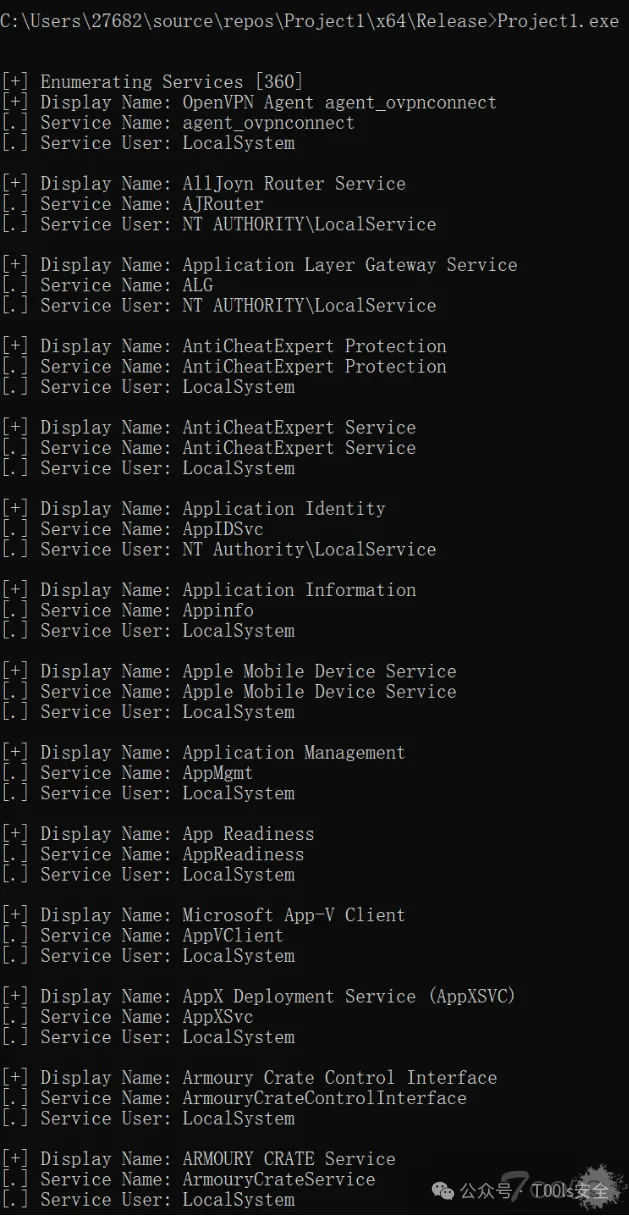Select the Enumerating Services [360] line
Image resolution: width=629 pixels, height=1216 pixels.
pos(152,82)
